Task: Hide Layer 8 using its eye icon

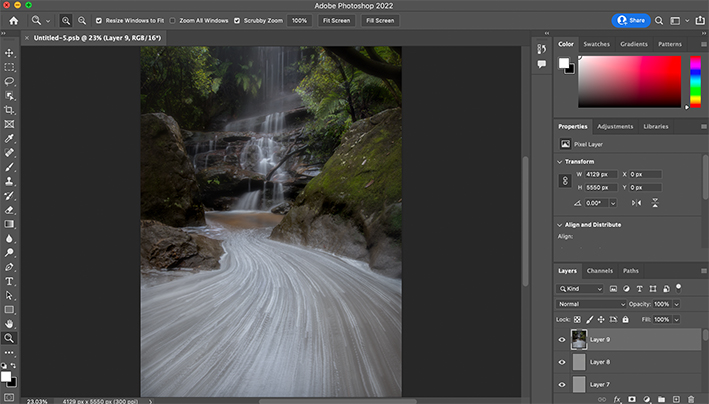Action: [562, 362]
